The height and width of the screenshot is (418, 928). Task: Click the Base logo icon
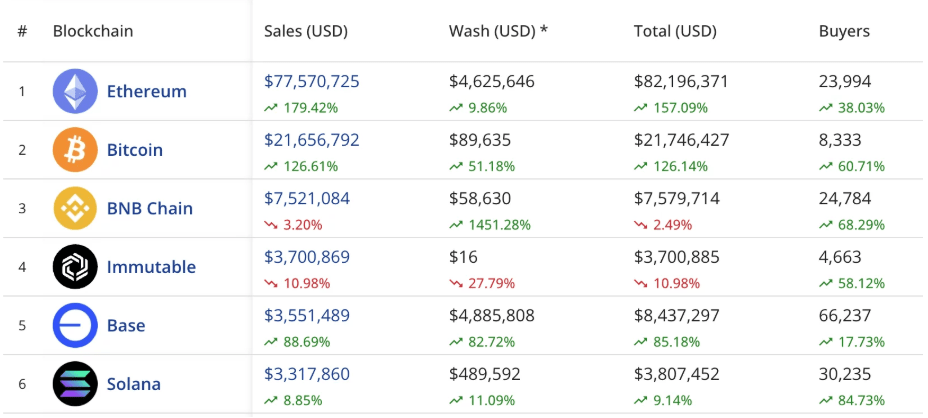pos(75,326)
